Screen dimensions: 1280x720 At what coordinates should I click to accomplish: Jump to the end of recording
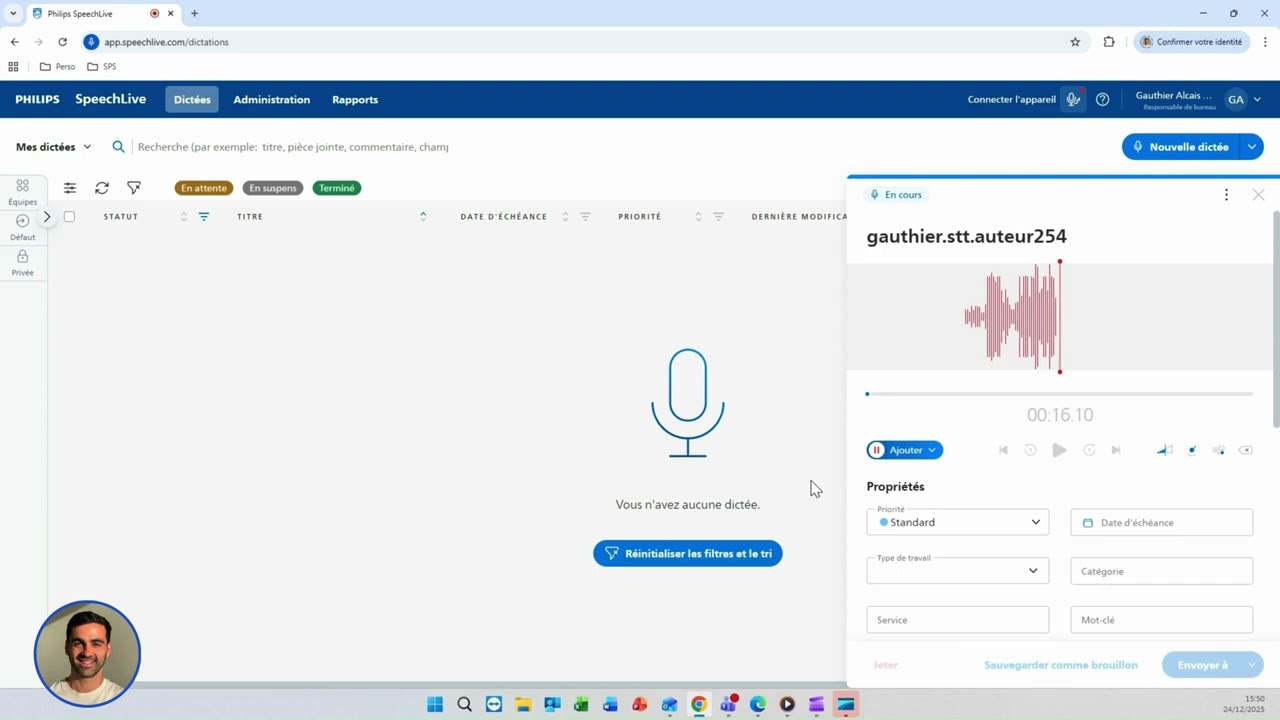[1116, 450]
